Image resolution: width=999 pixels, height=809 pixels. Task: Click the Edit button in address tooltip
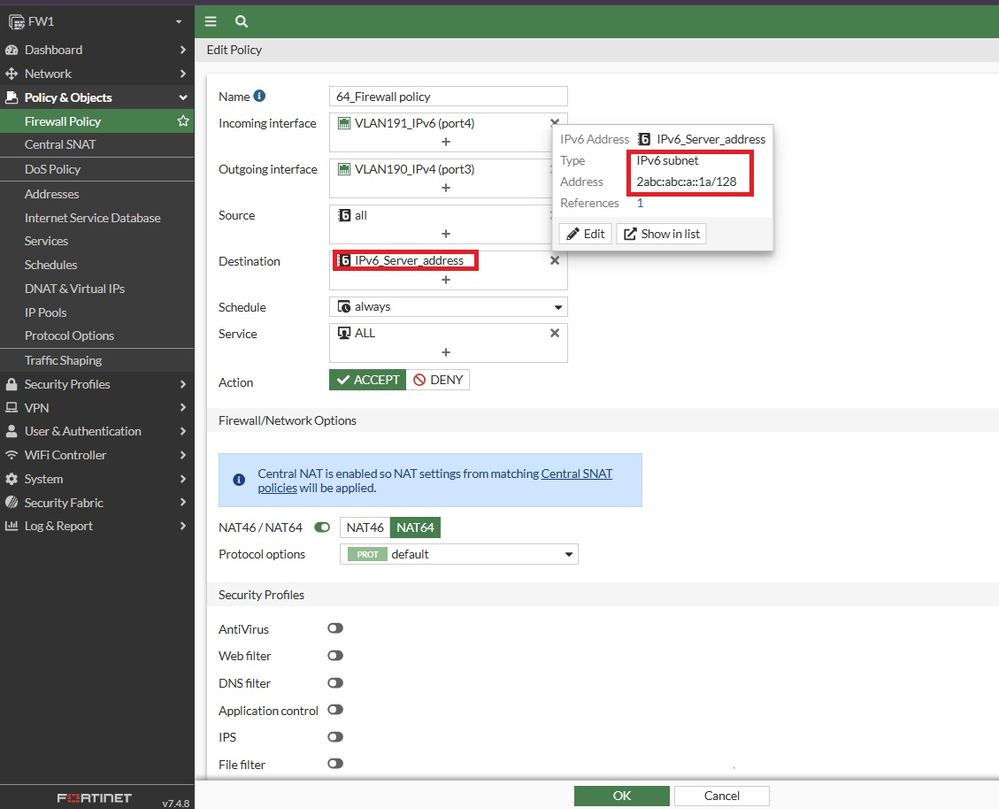[x=585, y=234]
